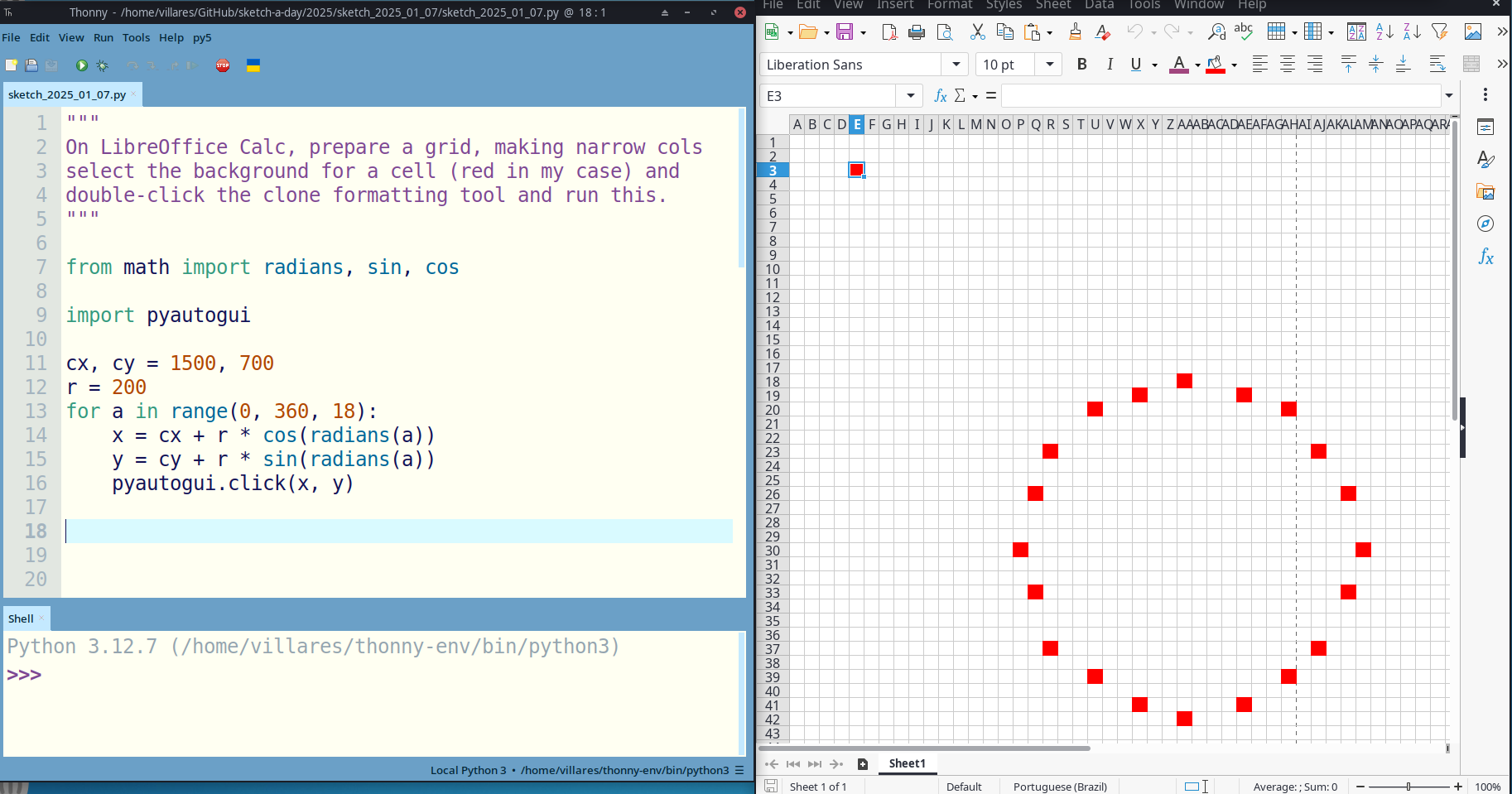
Task: Expand the Name Box dropdown for E3
Action: coord(910,96)
